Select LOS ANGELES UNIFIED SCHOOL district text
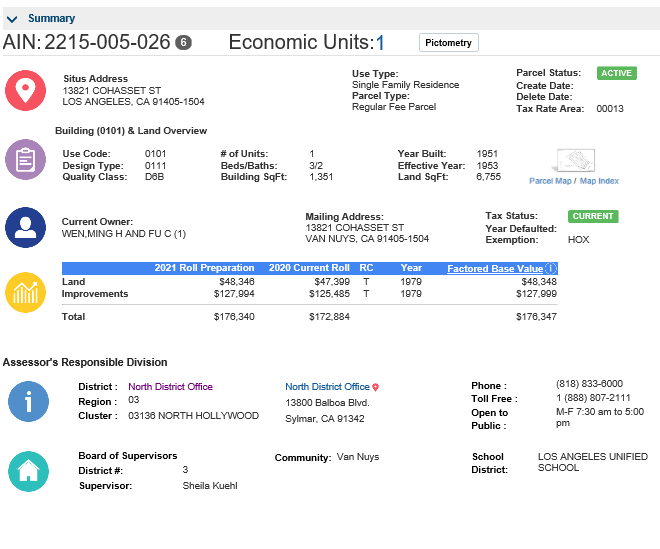The width and height of the screenshot is (660, 549). click(593, 462)
